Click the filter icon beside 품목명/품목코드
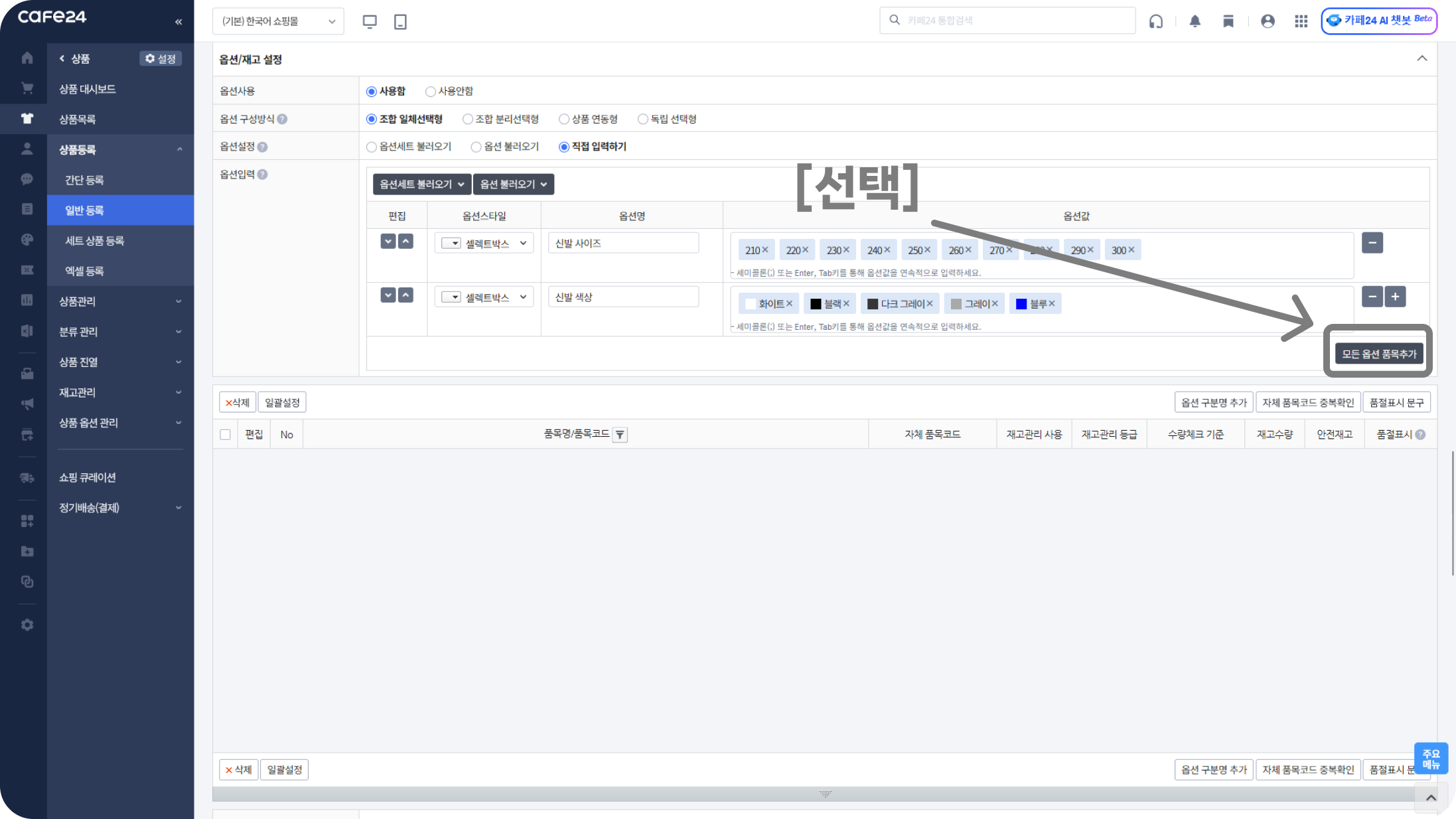This screenshot has width=1456, height=819. (x=620, y=435)
